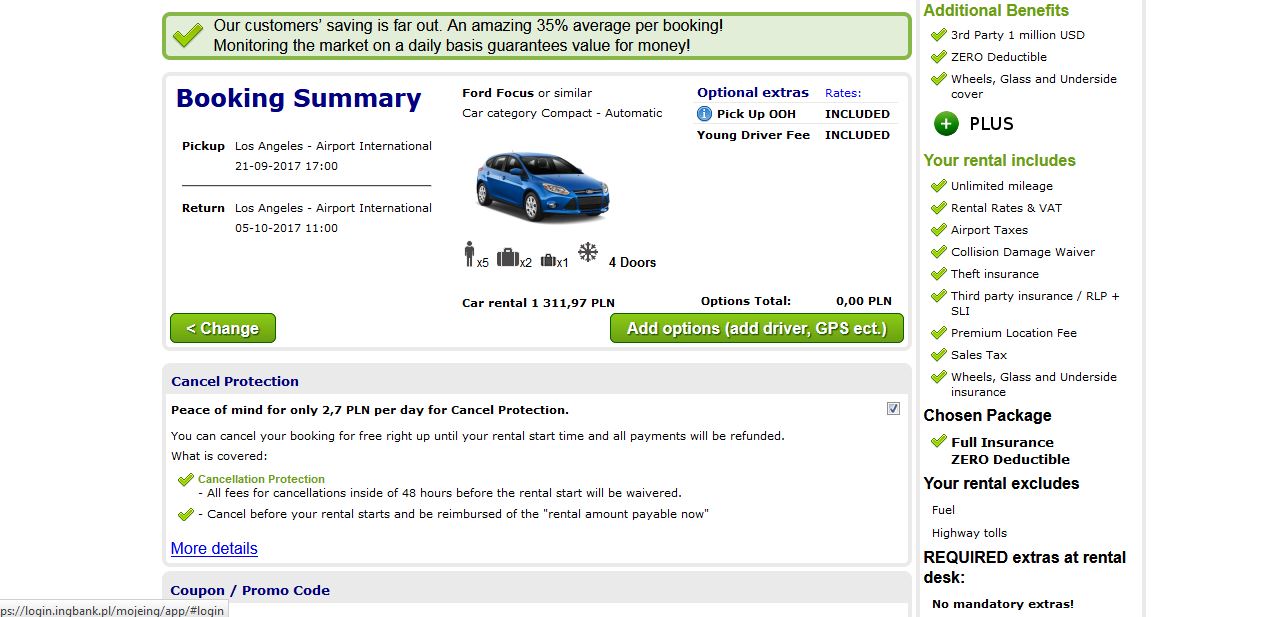Click the snowflake air conditioning icon

point(588,253)
